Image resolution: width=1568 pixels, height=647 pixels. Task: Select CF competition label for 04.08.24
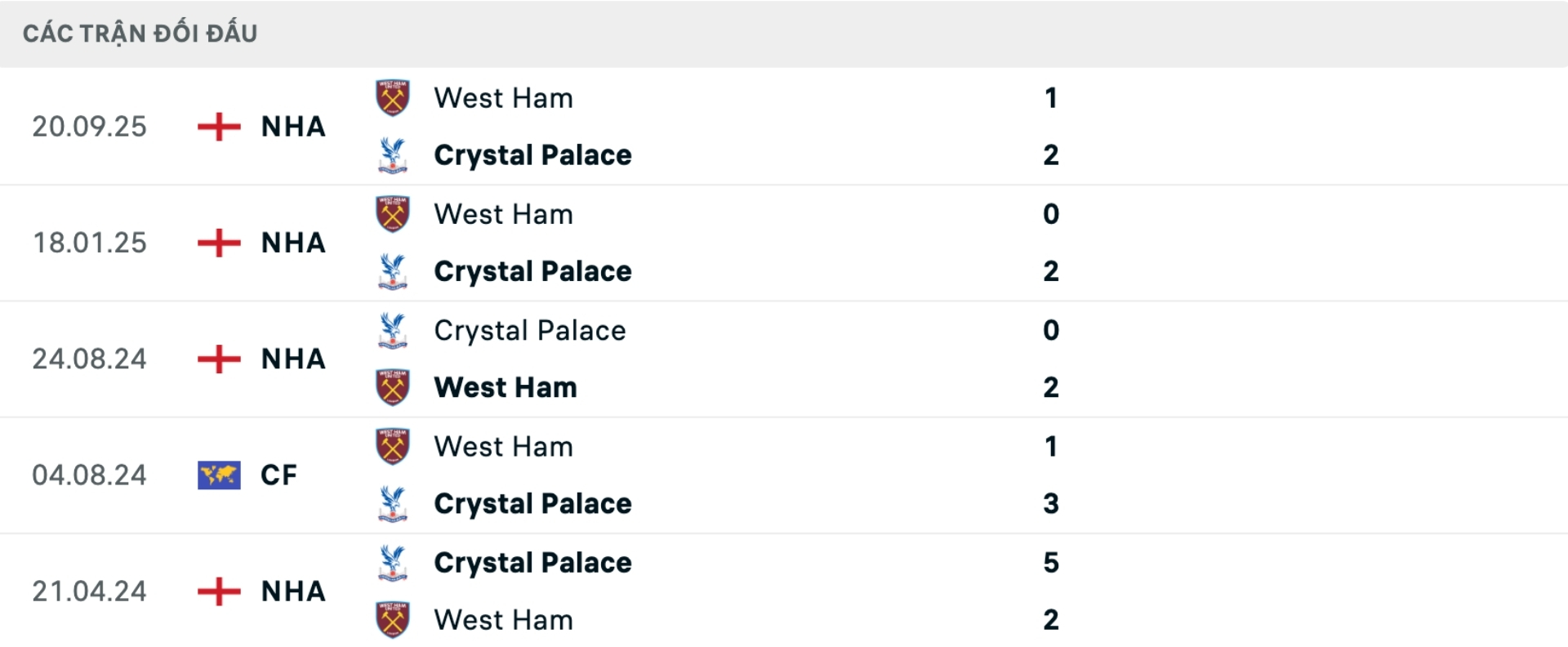point(278,475)
